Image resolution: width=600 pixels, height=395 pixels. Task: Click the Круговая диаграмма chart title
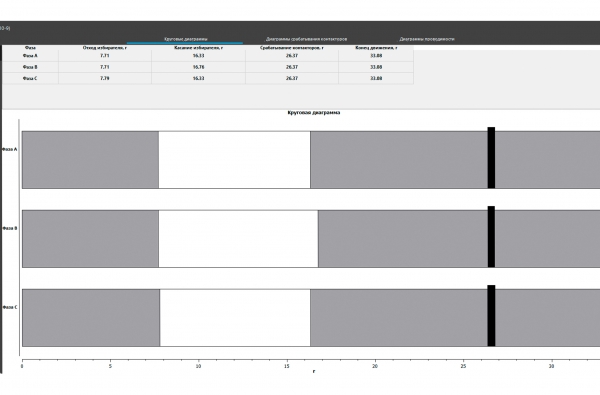pyautogui.click(x=314, y=113)
